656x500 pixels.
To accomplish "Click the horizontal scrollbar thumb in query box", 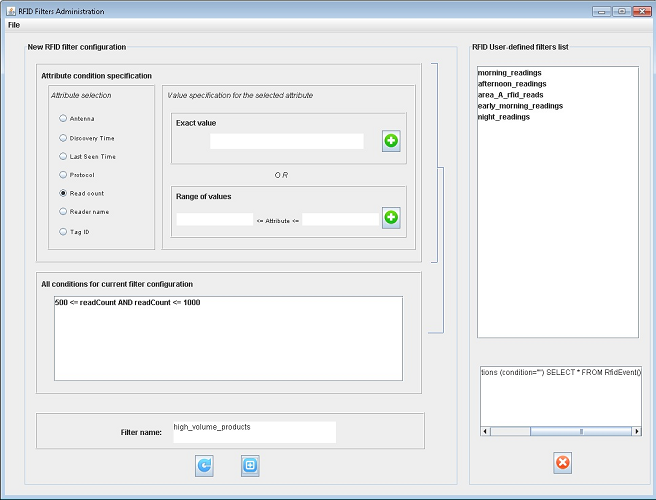I will [x=581, y=431].
